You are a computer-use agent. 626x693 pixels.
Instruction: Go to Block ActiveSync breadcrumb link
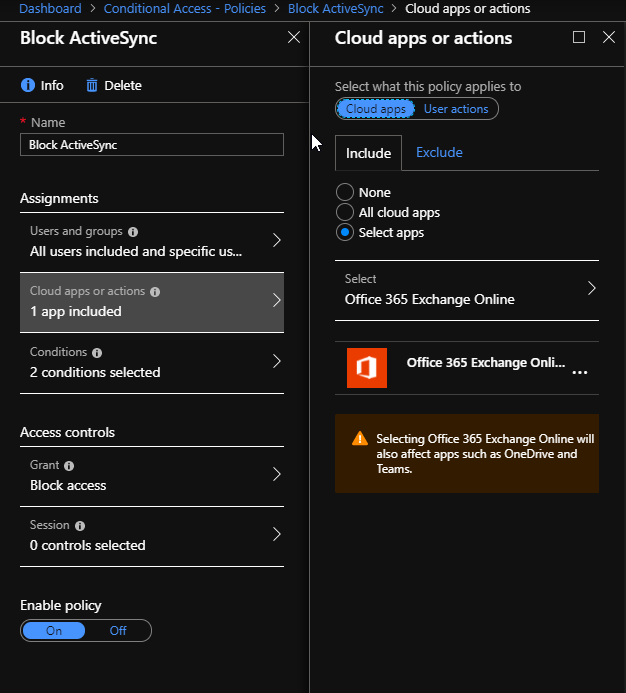tap(336, 8)
